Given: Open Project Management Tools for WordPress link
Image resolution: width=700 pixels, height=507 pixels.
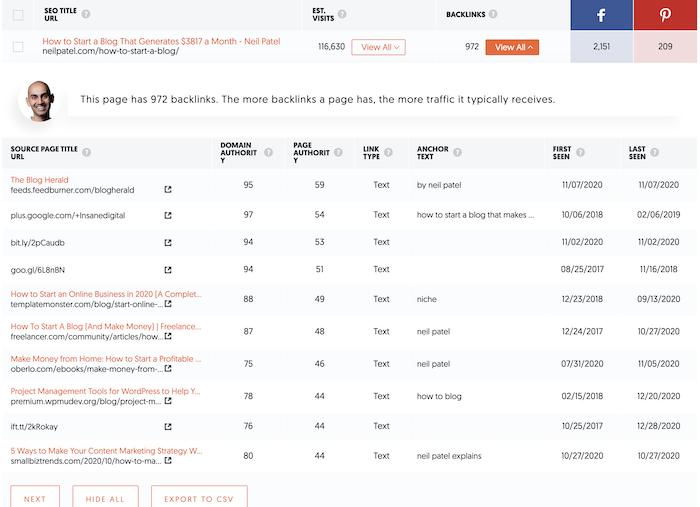Looking at the screenshot, I should click(105, 391).
